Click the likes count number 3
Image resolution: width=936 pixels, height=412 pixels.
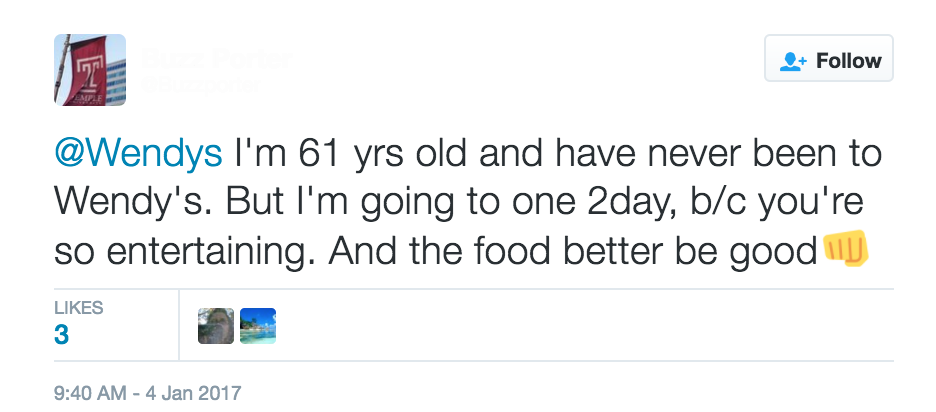[x=61, y=335]
